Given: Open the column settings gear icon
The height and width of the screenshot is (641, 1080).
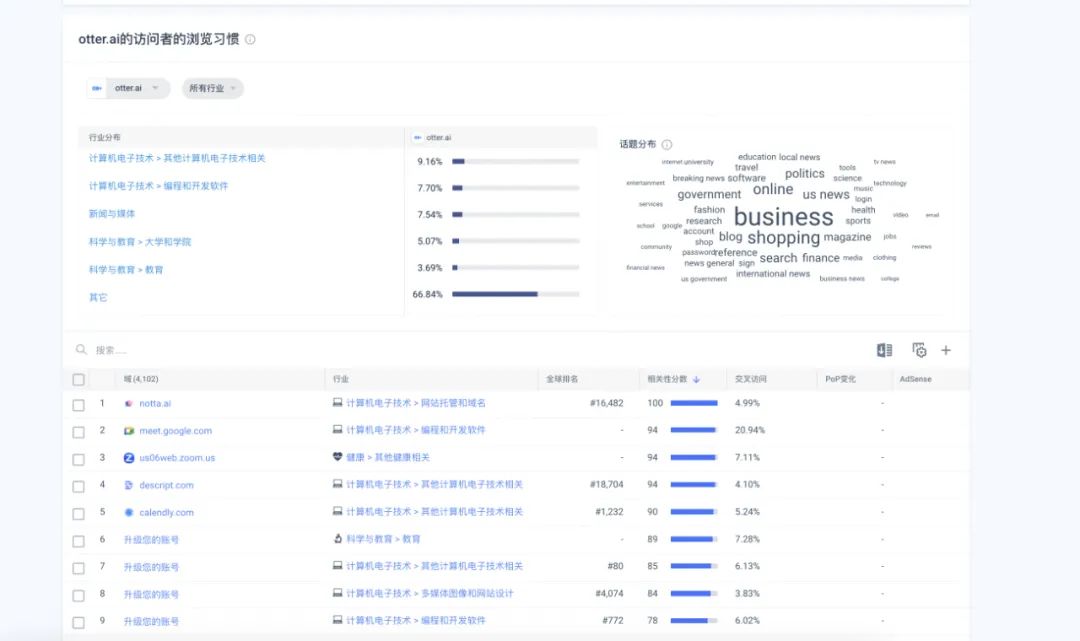Looking at the screenshot, I should click(x=919, y=350).
